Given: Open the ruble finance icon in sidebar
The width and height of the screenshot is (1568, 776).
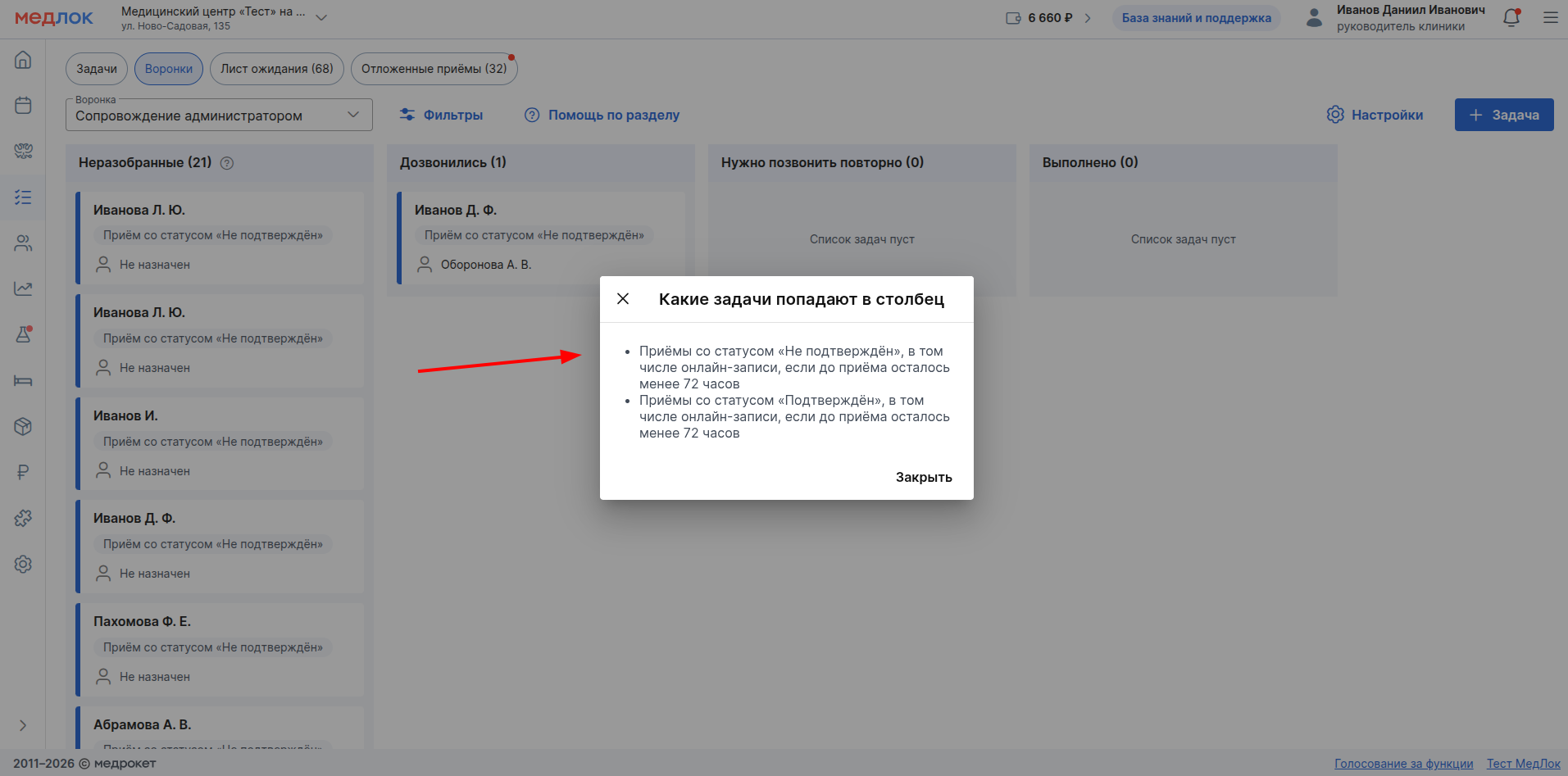Looking at the screenshot, I should [23, 472].
